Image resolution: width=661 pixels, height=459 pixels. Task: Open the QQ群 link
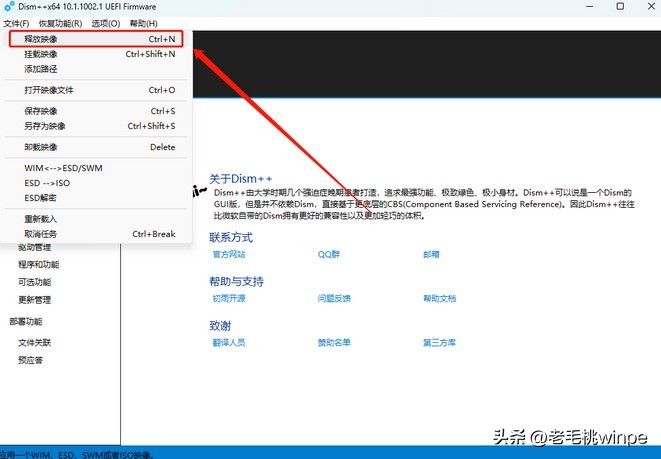click(x=329, y=254)
